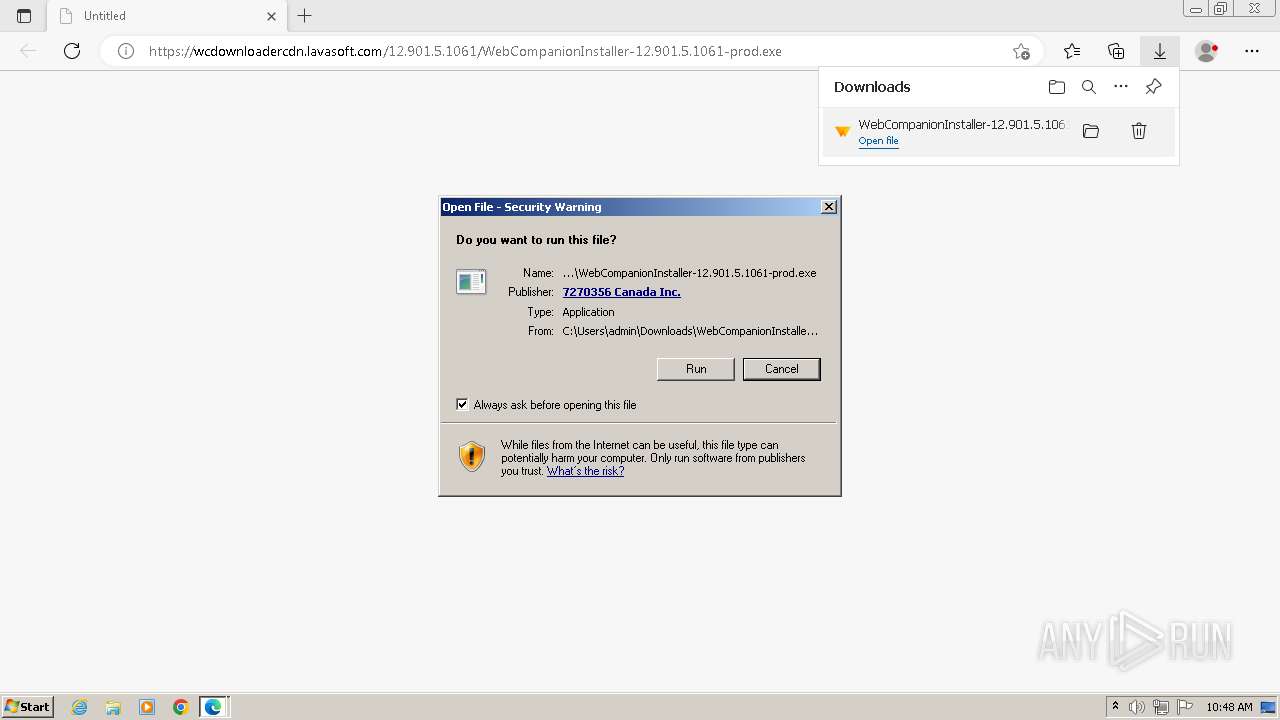Click the 10:48 AM clock
This screenshot has width=1280, height=720.
[x=1229, y=707]
